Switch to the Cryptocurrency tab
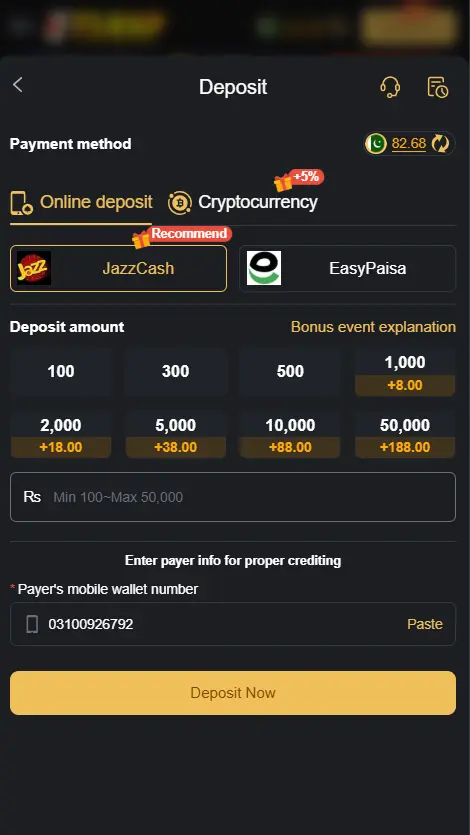The height and width of the screenshot is (835, 470). point(243,202)
